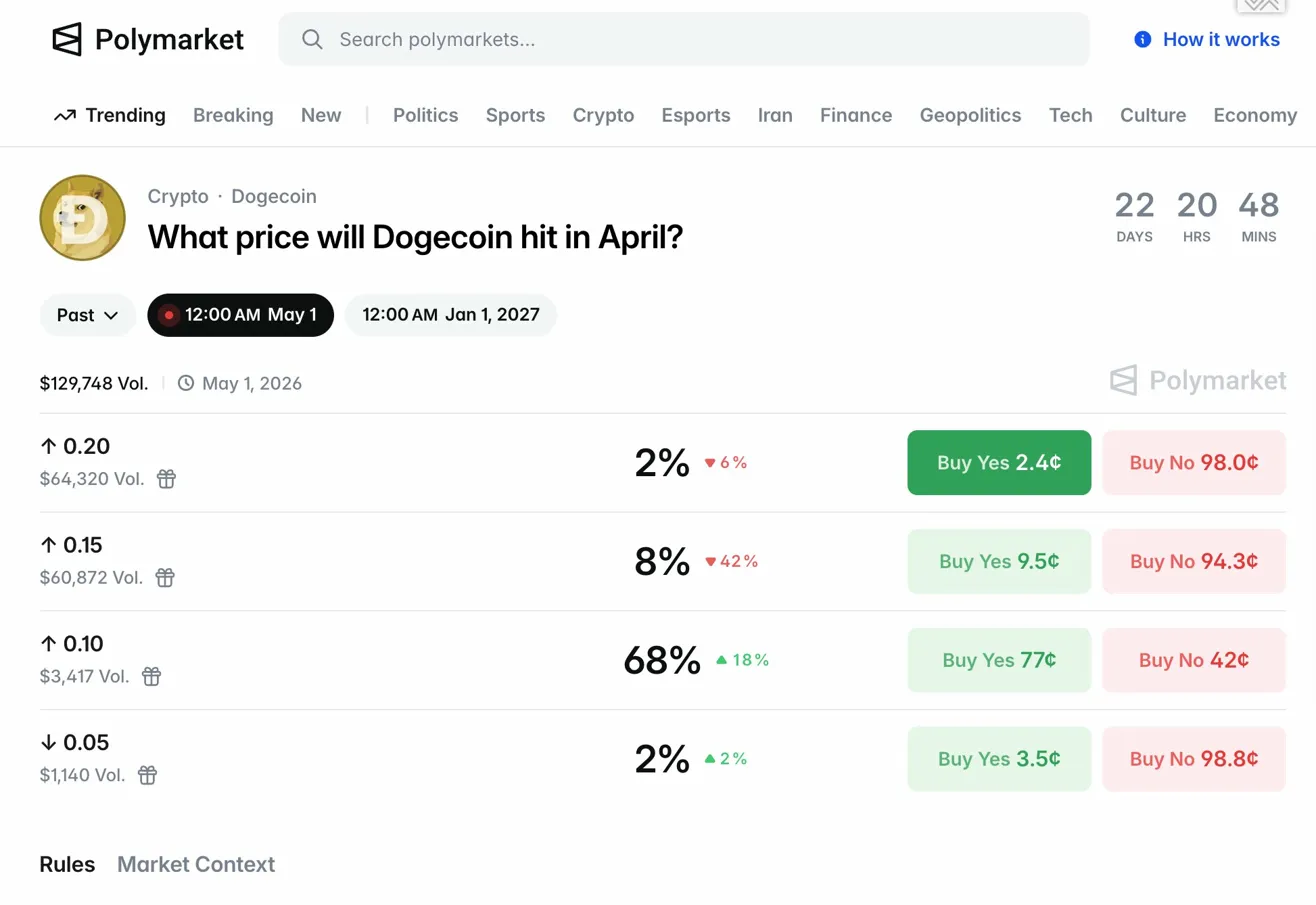Click the gift icon next to $1,140 Vol

pyautogui.click(x=147, y=775)
